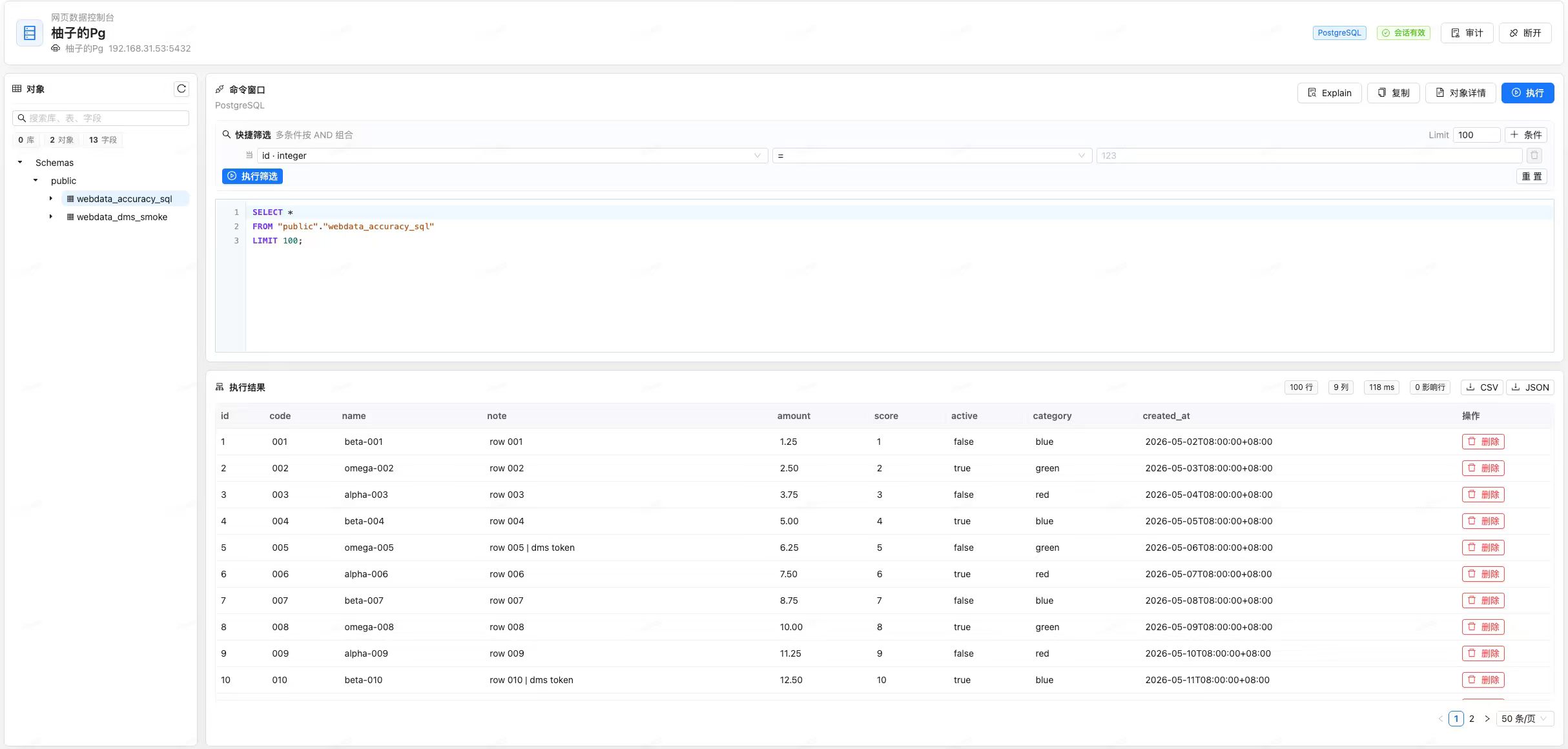Screen dimensions: 1568x749
Task: Click the filter value field showing 123
Action: coord(1309,156)
